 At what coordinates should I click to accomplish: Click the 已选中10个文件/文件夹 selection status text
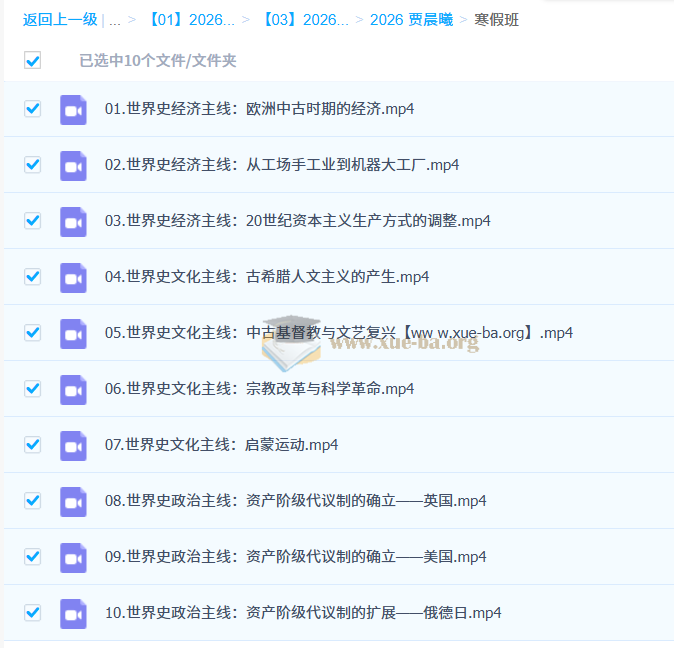click(x=158, y=61)
